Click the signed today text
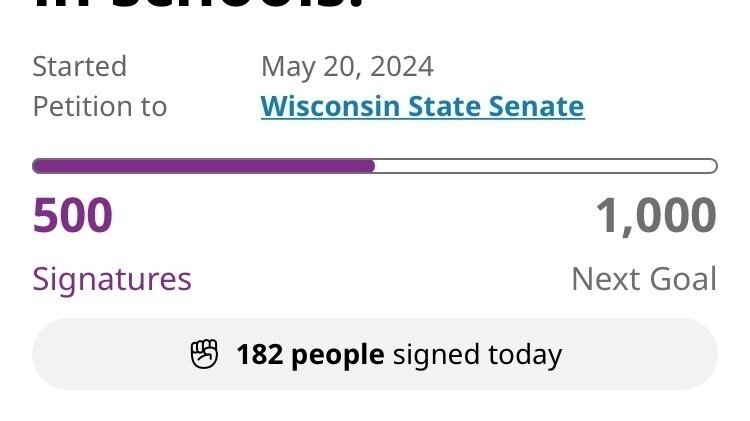Screen dimensions: 750x421 (x=477, y=354)
